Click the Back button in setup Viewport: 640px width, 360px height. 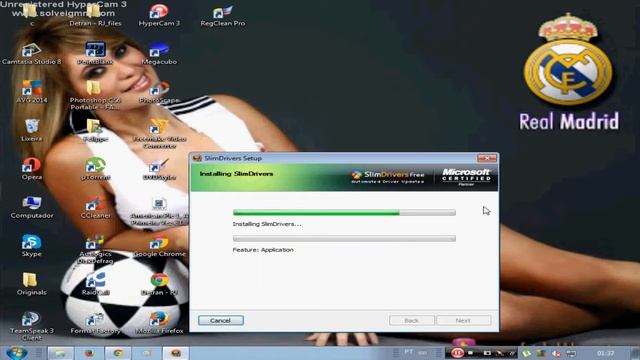411,320
